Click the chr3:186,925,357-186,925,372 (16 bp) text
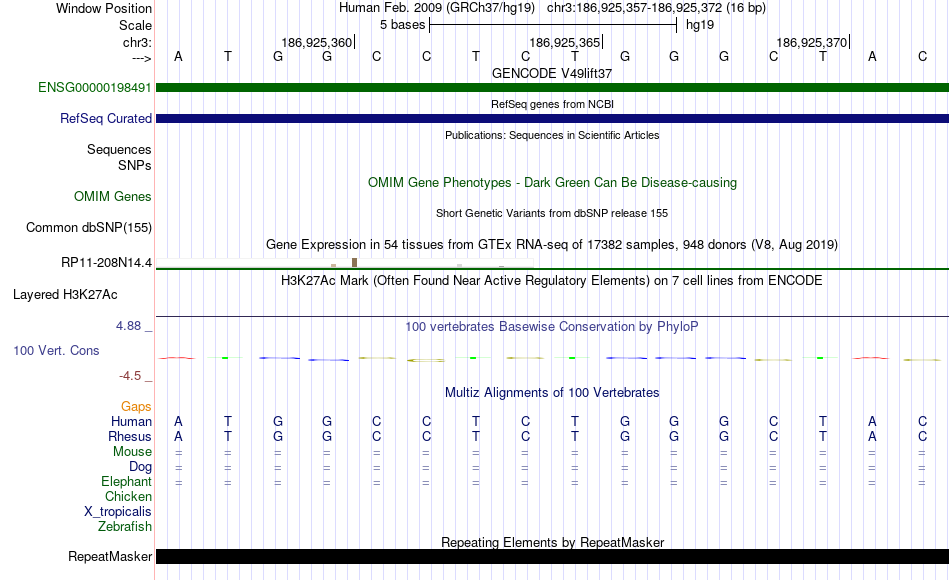 point(656,8)
